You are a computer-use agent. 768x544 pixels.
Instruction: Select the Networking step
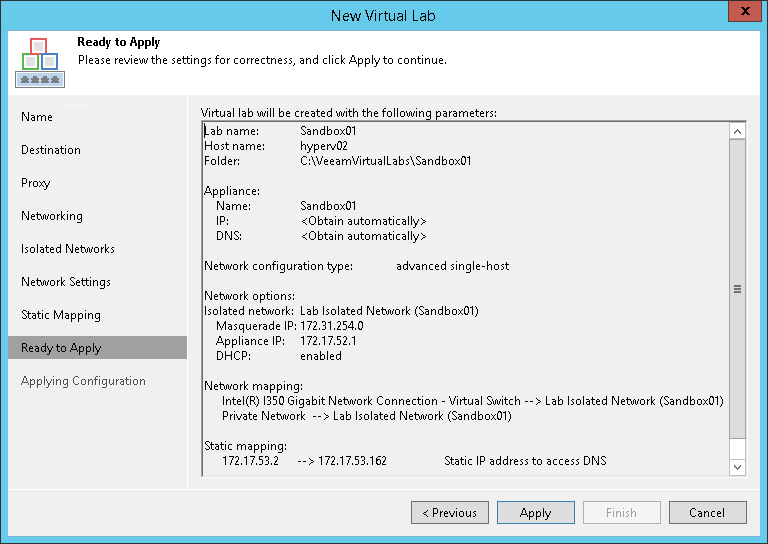(x=52, y=216)
